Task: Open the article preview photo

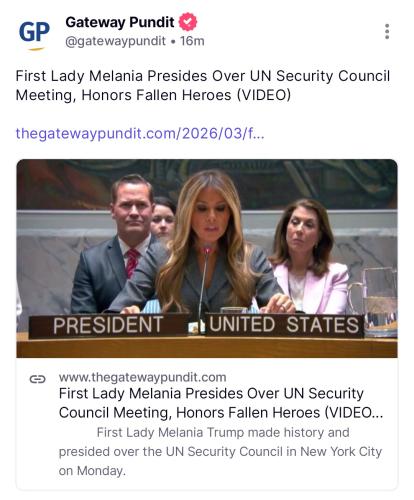Action: [x=207, y=258]
